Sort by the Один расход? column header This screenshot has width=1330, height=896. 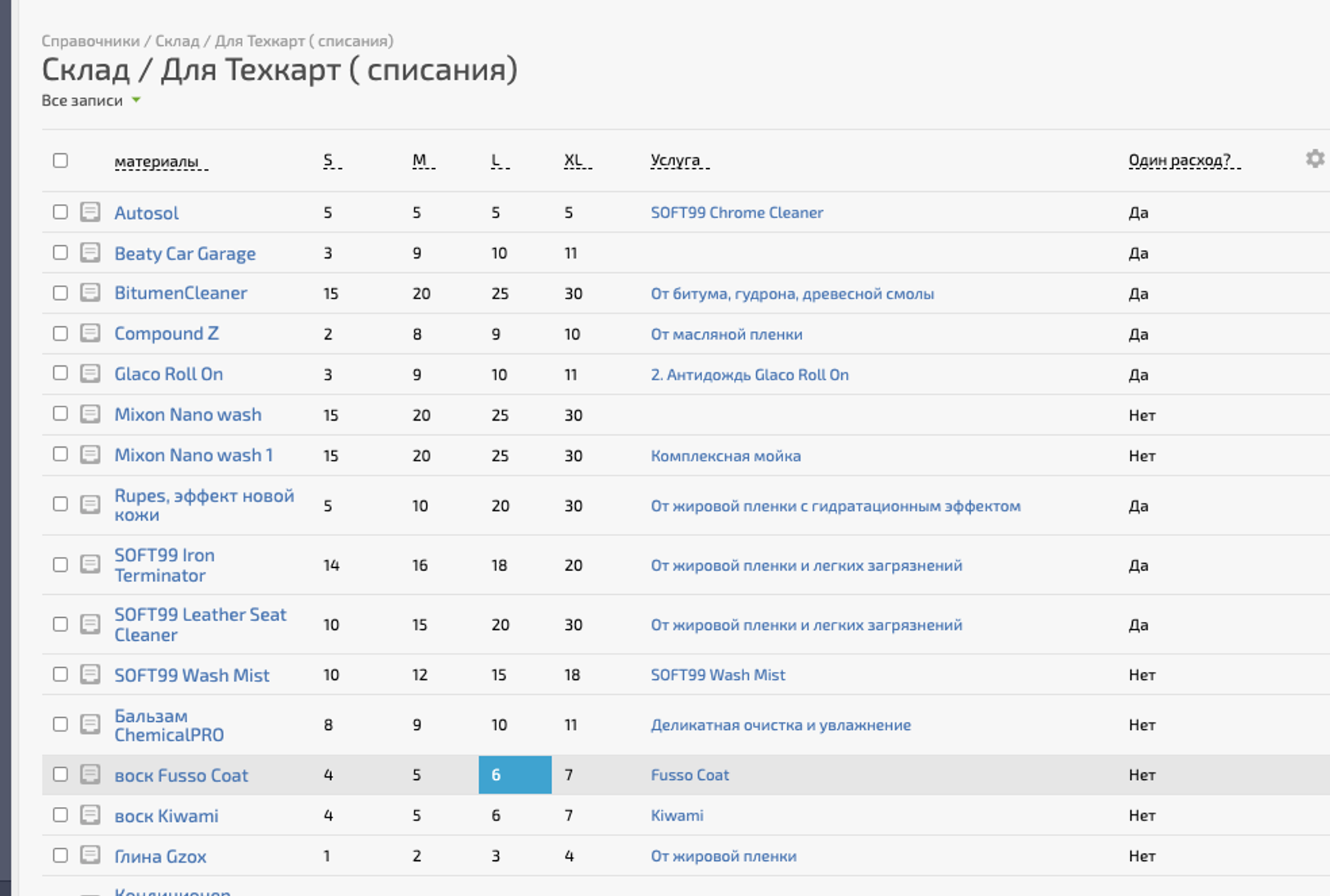tap(1179, 161)
